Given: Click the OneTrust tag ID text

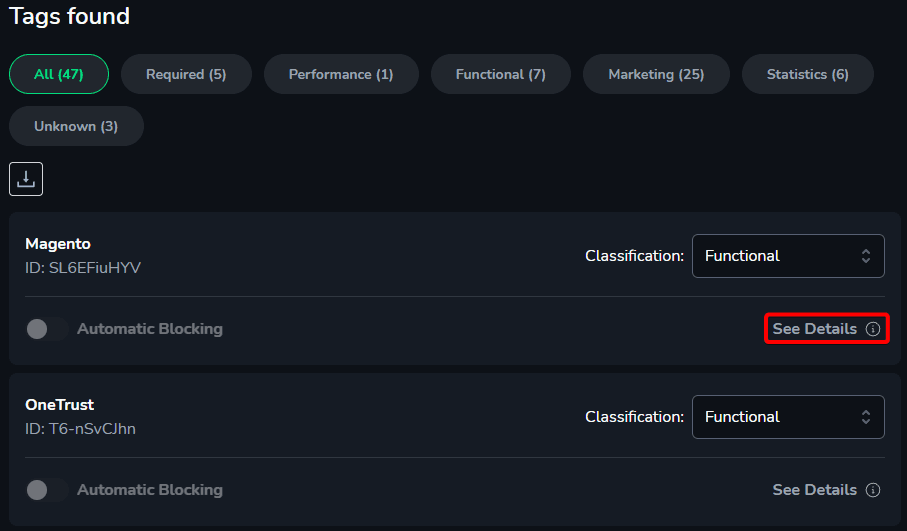Looking at the screenshot, I should [x=80, y=429].
